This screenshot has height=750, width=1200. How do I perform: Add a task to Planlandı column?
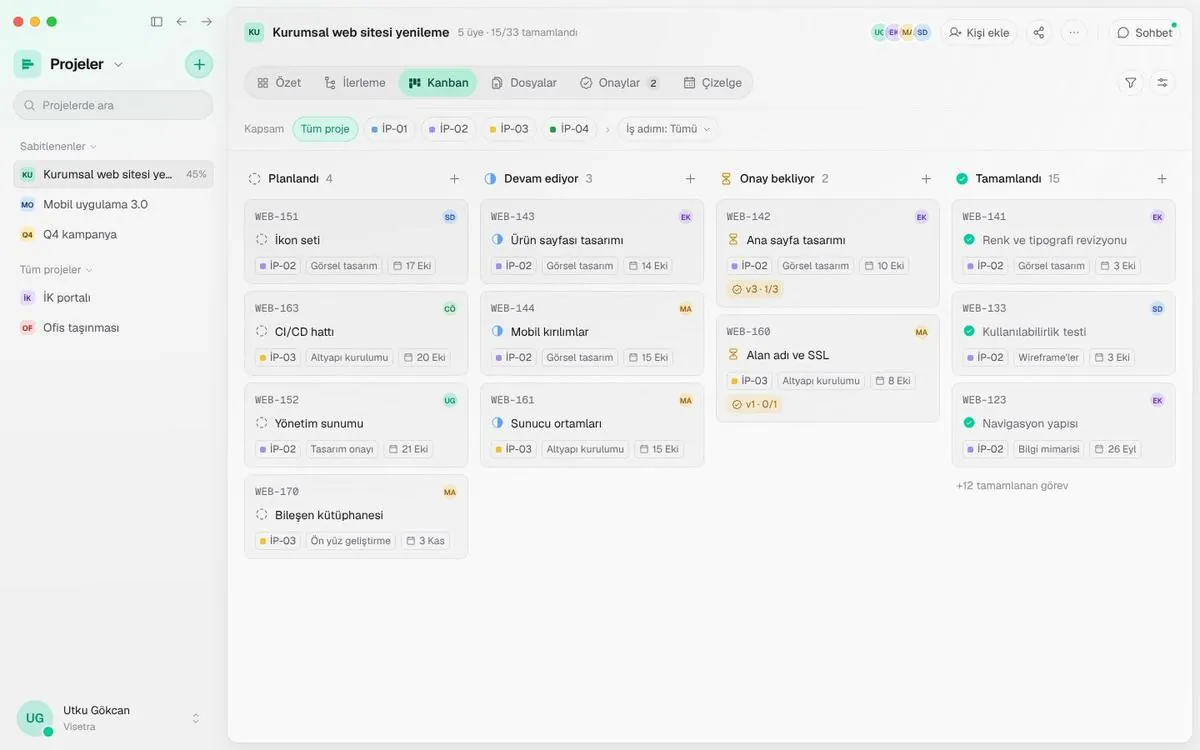click(454, 179)
